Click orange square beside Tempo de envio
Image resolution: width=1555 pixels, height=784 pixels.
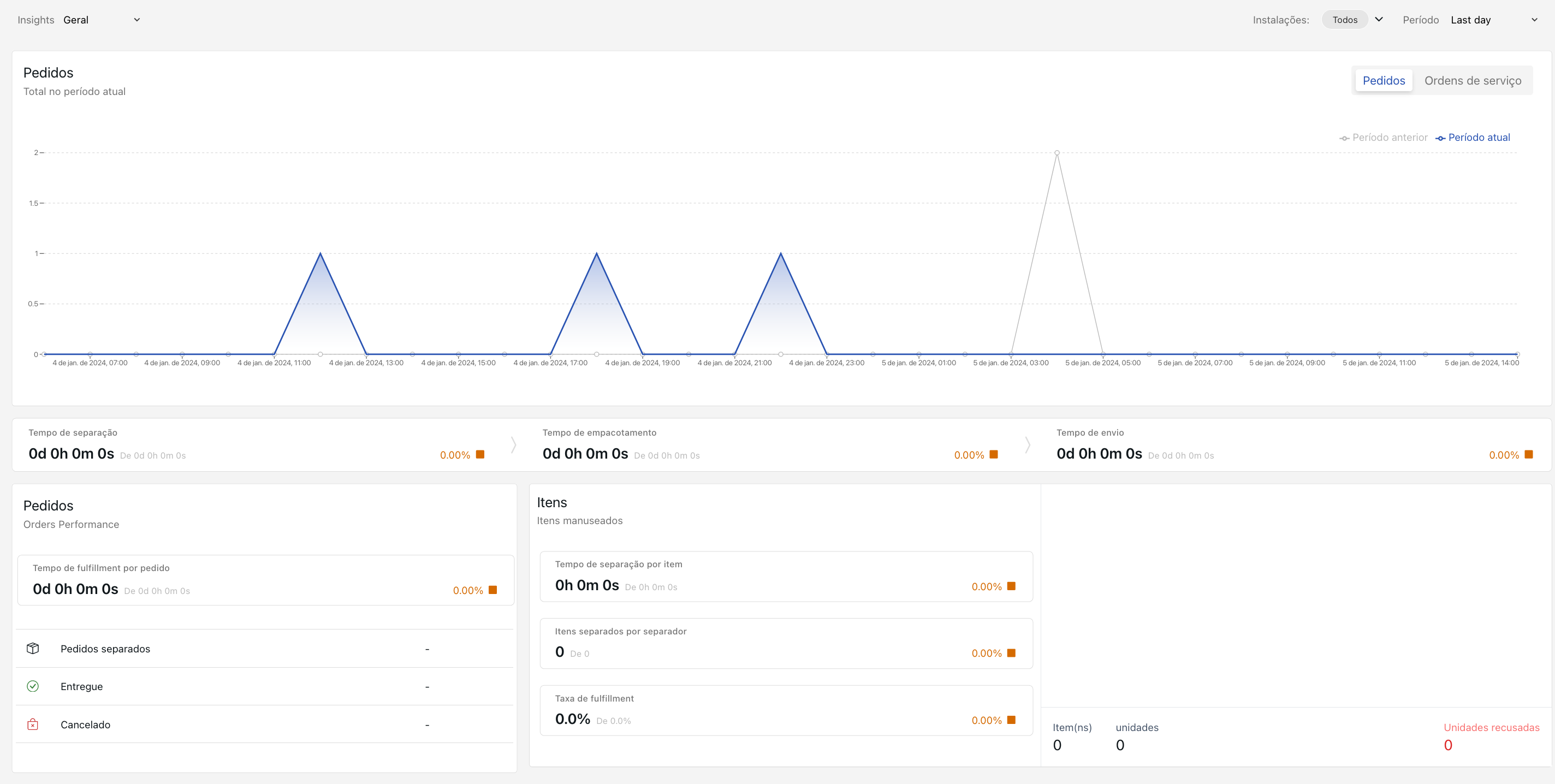1528,454
